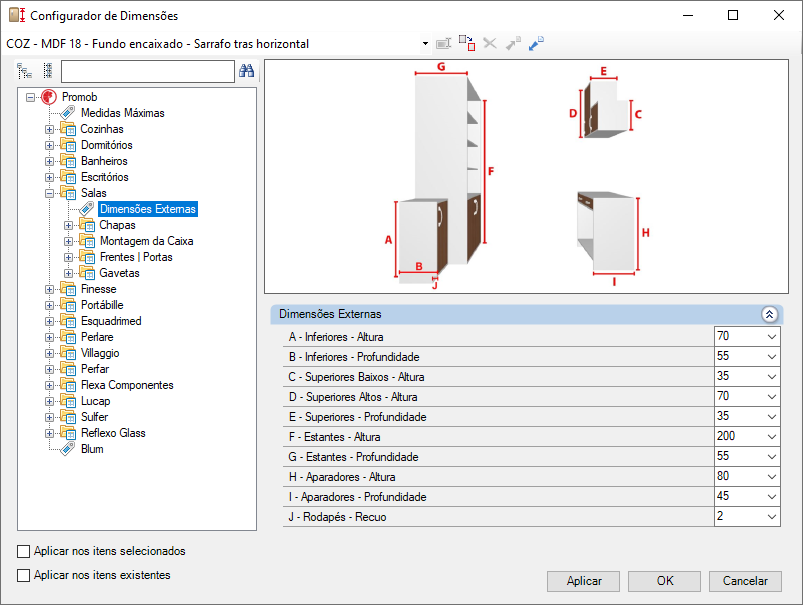The height and width of the screenshot is (605, 803).
Task: Select the Frentes | Portas tree item
Action: (x=136, y=257)
